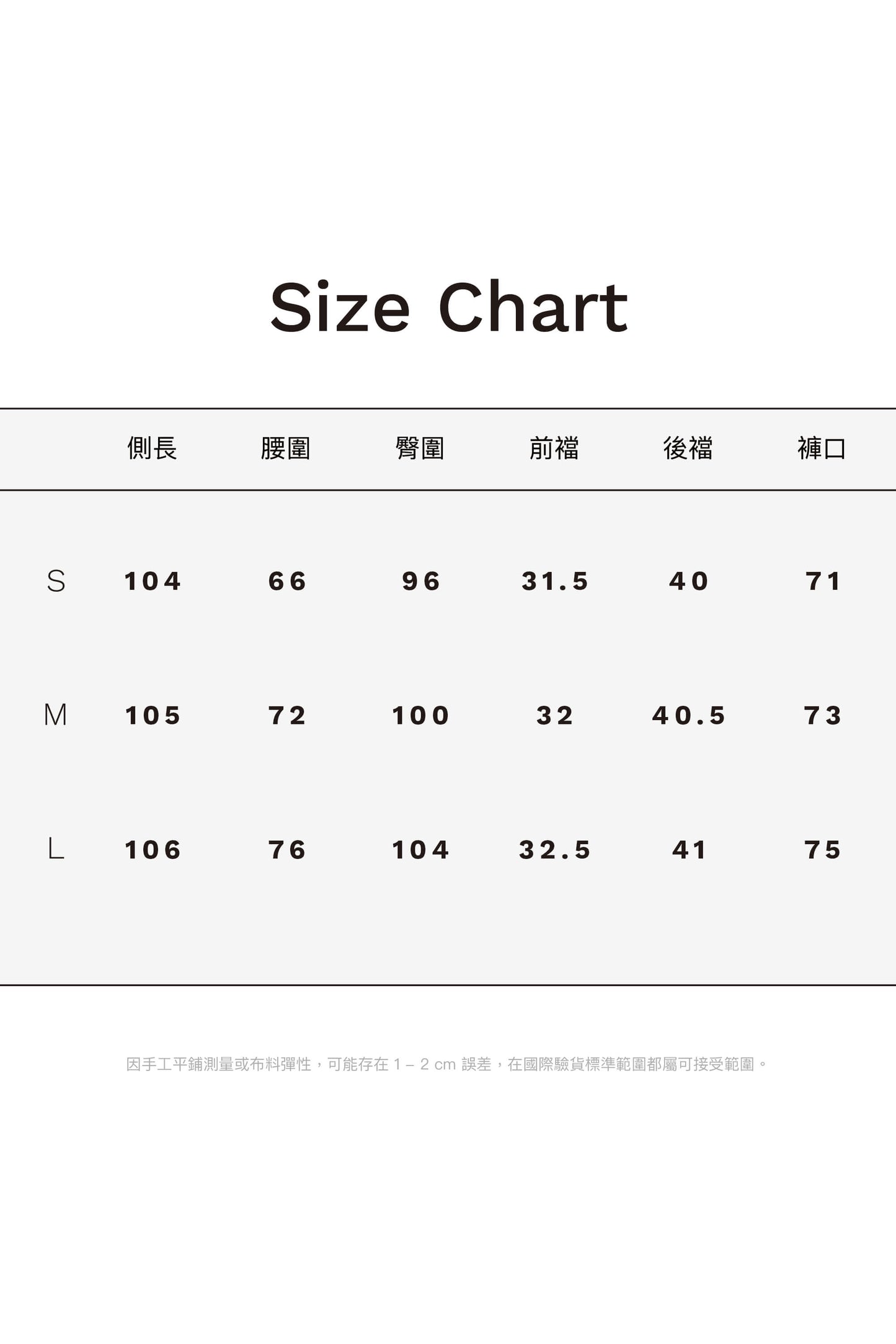Click the measurement tolerance note below the table
This screenshot has height=1344, width=896.
click(447, 1064)
